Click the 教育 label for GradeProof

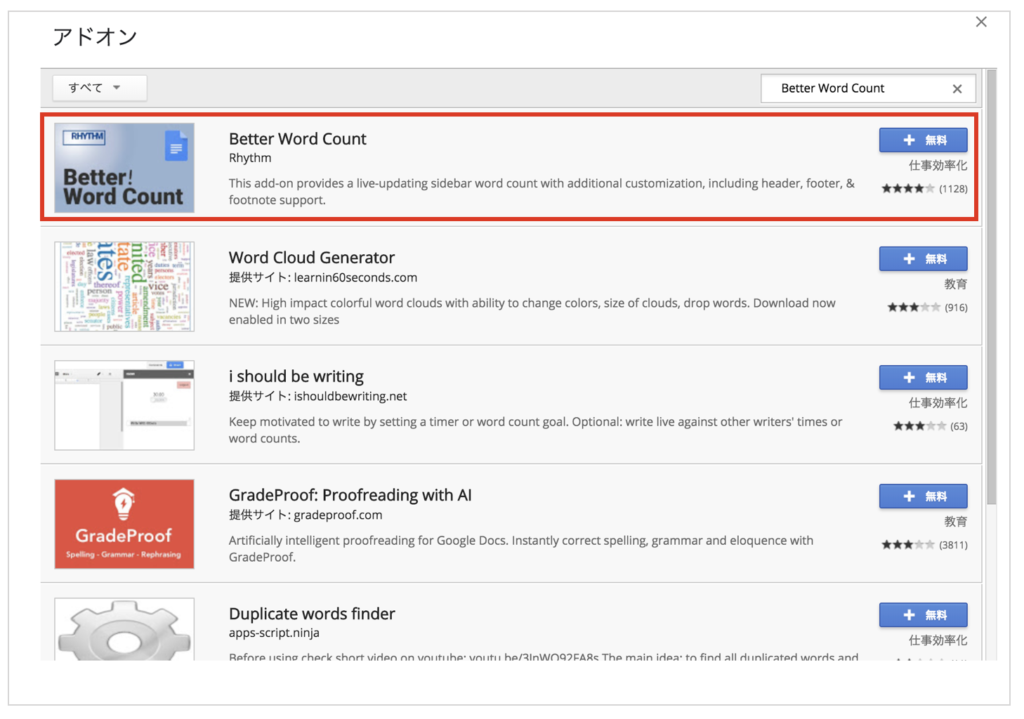click(x=955, y=522)
